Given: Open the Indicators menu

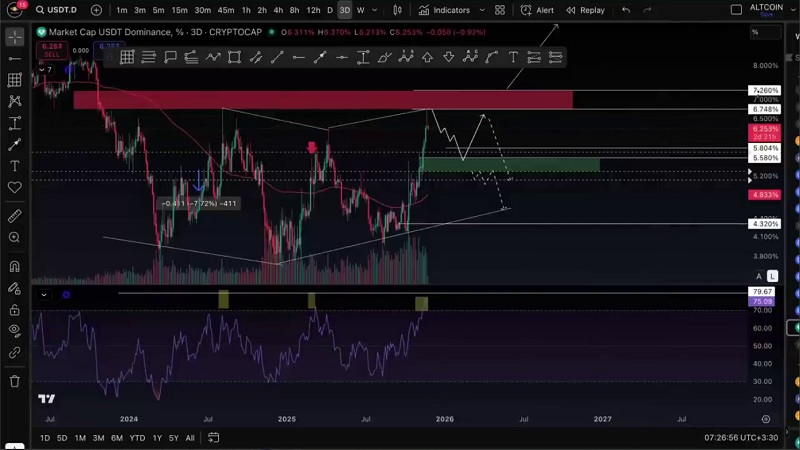Looking at the screenshot, I should click(x=445, y=10).
